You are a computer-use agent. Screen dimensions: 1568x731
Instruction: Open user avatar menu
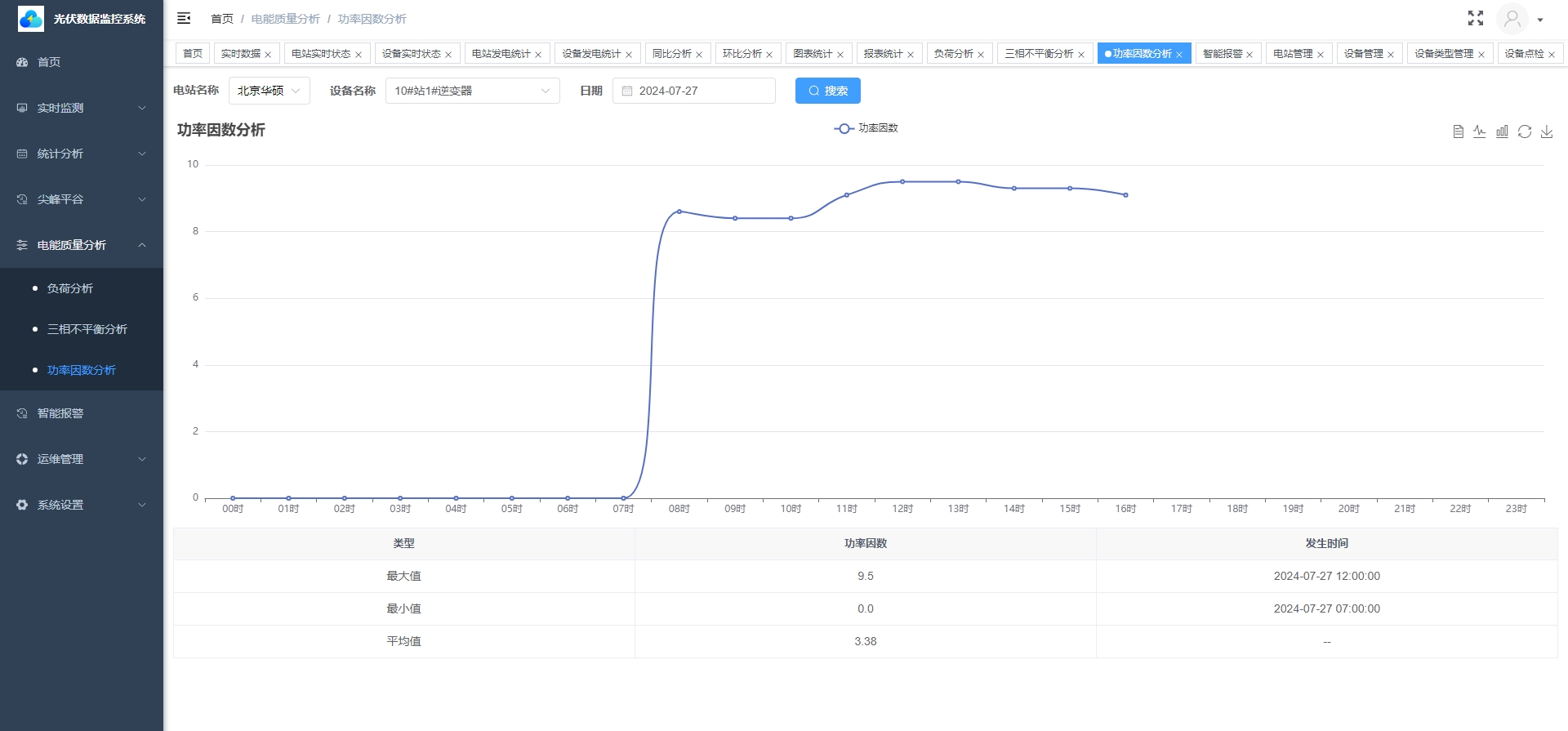coord(1512,19)
